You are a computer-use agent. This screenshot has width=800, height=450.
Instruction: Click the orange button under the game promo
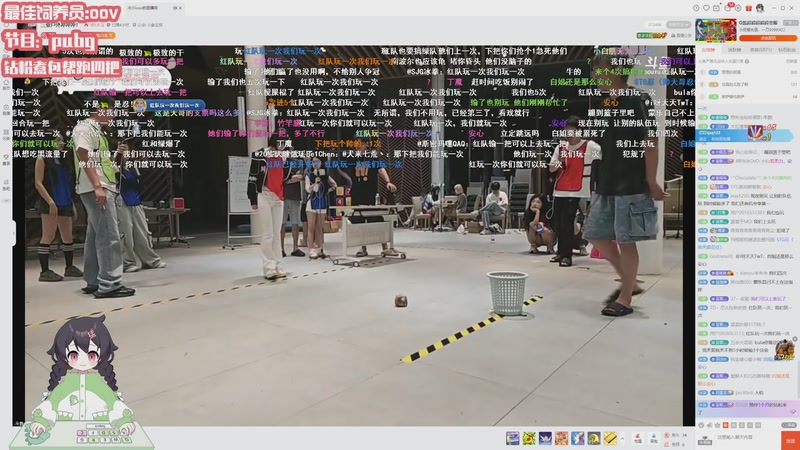pyautogui.click(x=768, y=38)
